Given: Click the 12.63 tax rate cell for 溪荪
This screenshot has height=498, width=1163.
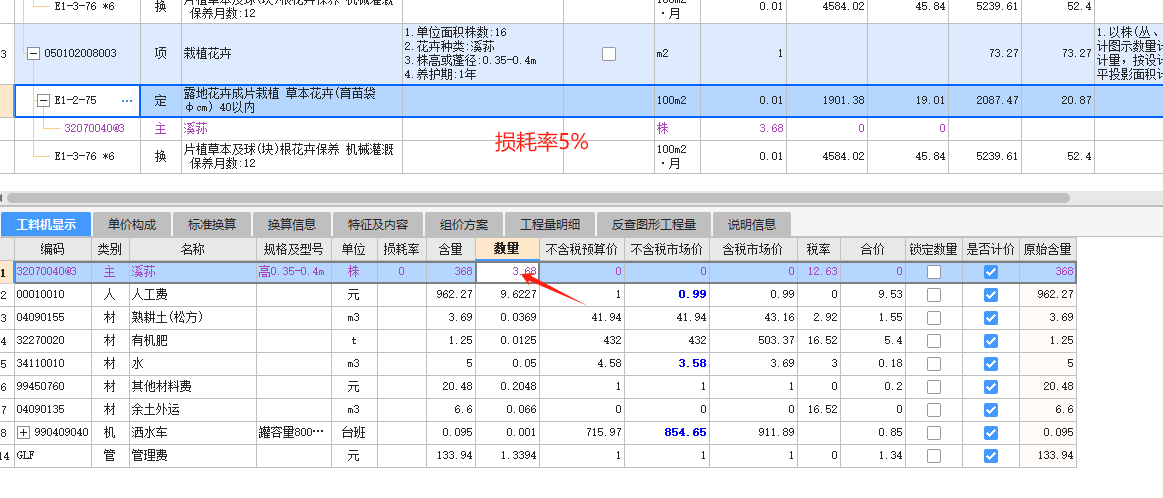Looking at the screenshot, I should pos(818,272).
